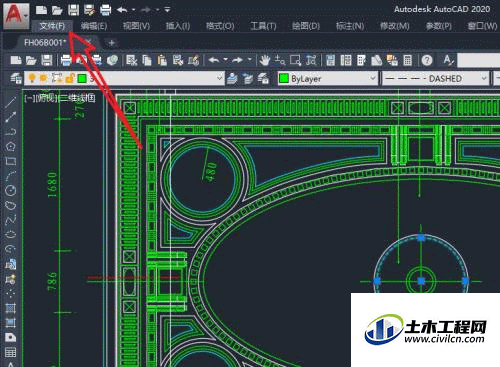Click the green layer color swatch

click(x=82, y=79)
